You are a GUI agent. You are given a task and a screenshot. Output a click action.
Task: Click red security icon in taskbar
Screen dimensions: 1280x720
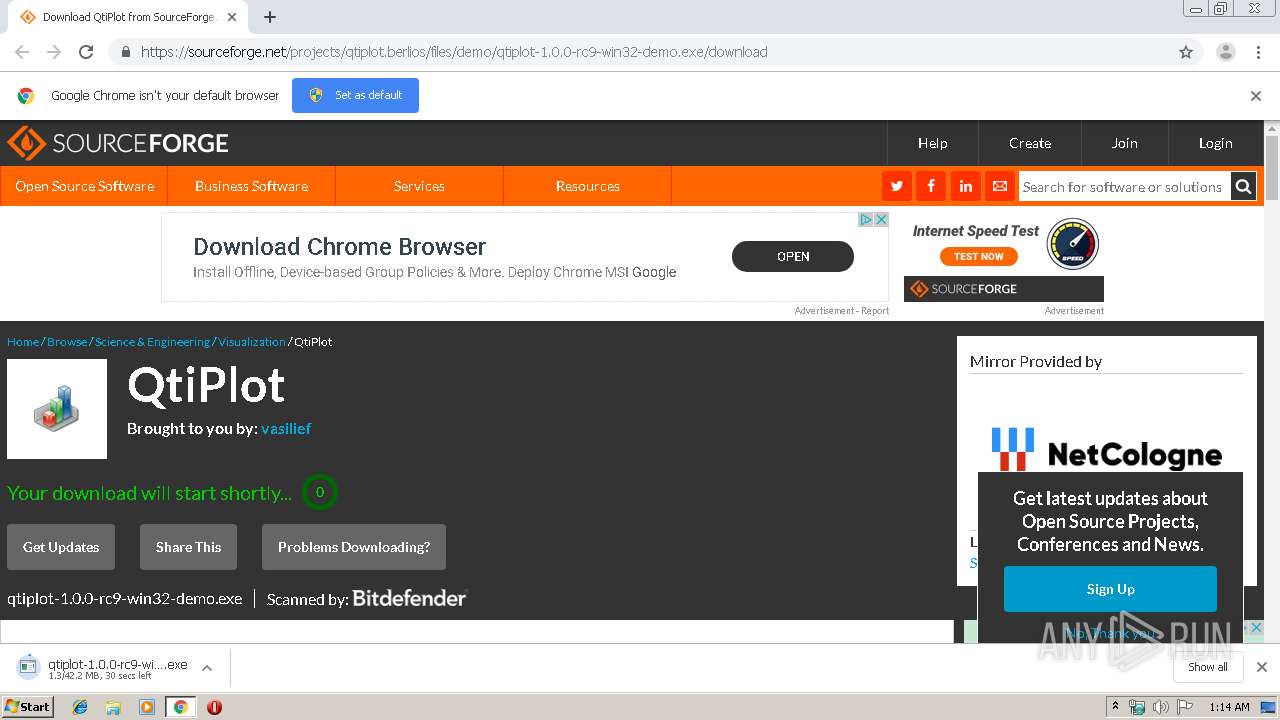tap(214, 707)
